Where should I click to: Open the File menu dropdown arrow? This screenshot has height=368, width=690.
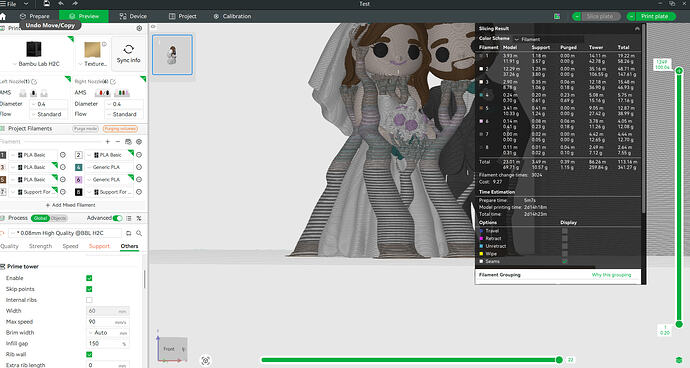(x=26, y=4)
